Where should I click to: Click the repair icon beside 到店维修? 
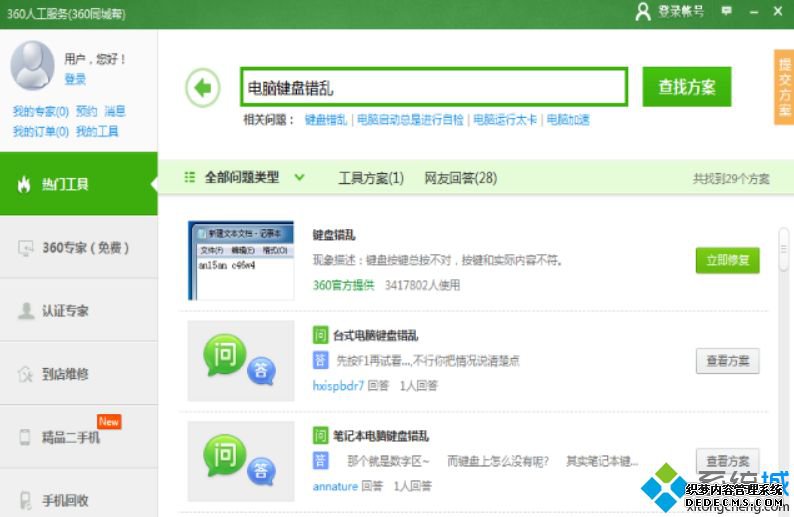click(25, 374)
